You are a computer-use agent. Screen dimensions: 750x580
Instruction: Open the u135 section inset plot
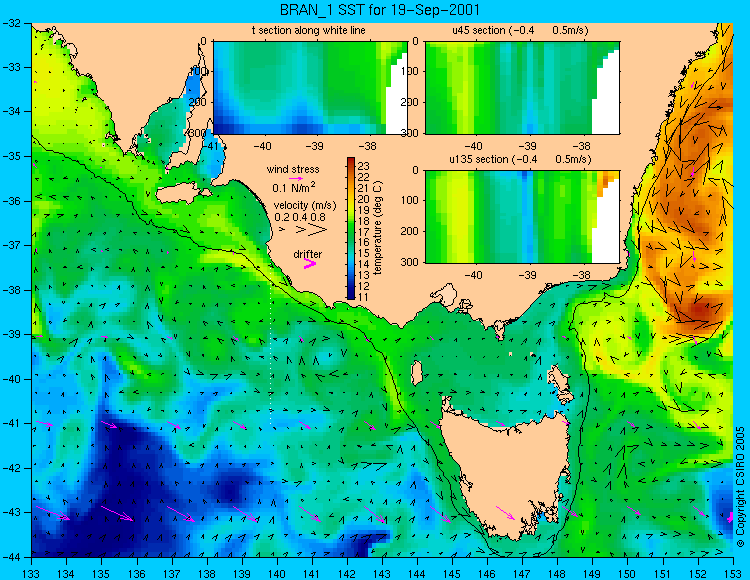[522, 217]
